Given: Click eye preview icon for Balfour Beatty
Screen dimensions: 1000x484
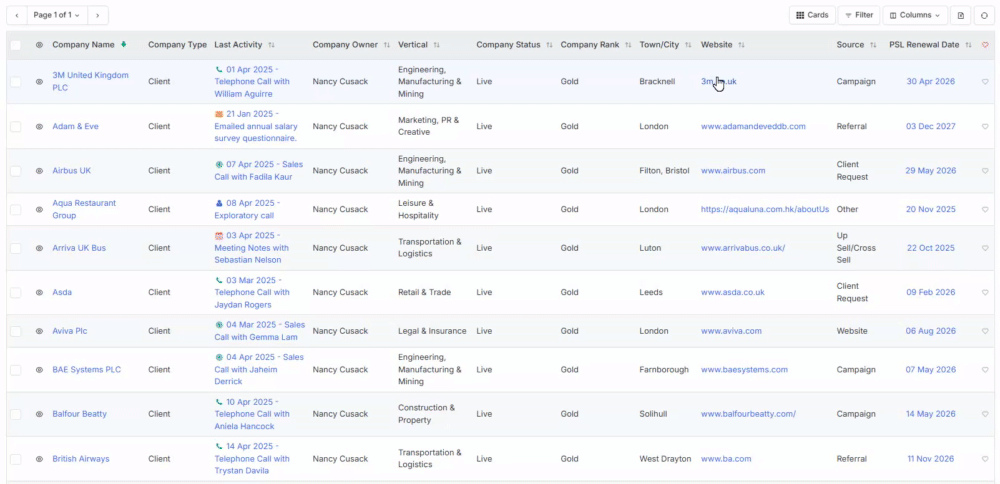Looking at the screenshot, I should point(39,414).
